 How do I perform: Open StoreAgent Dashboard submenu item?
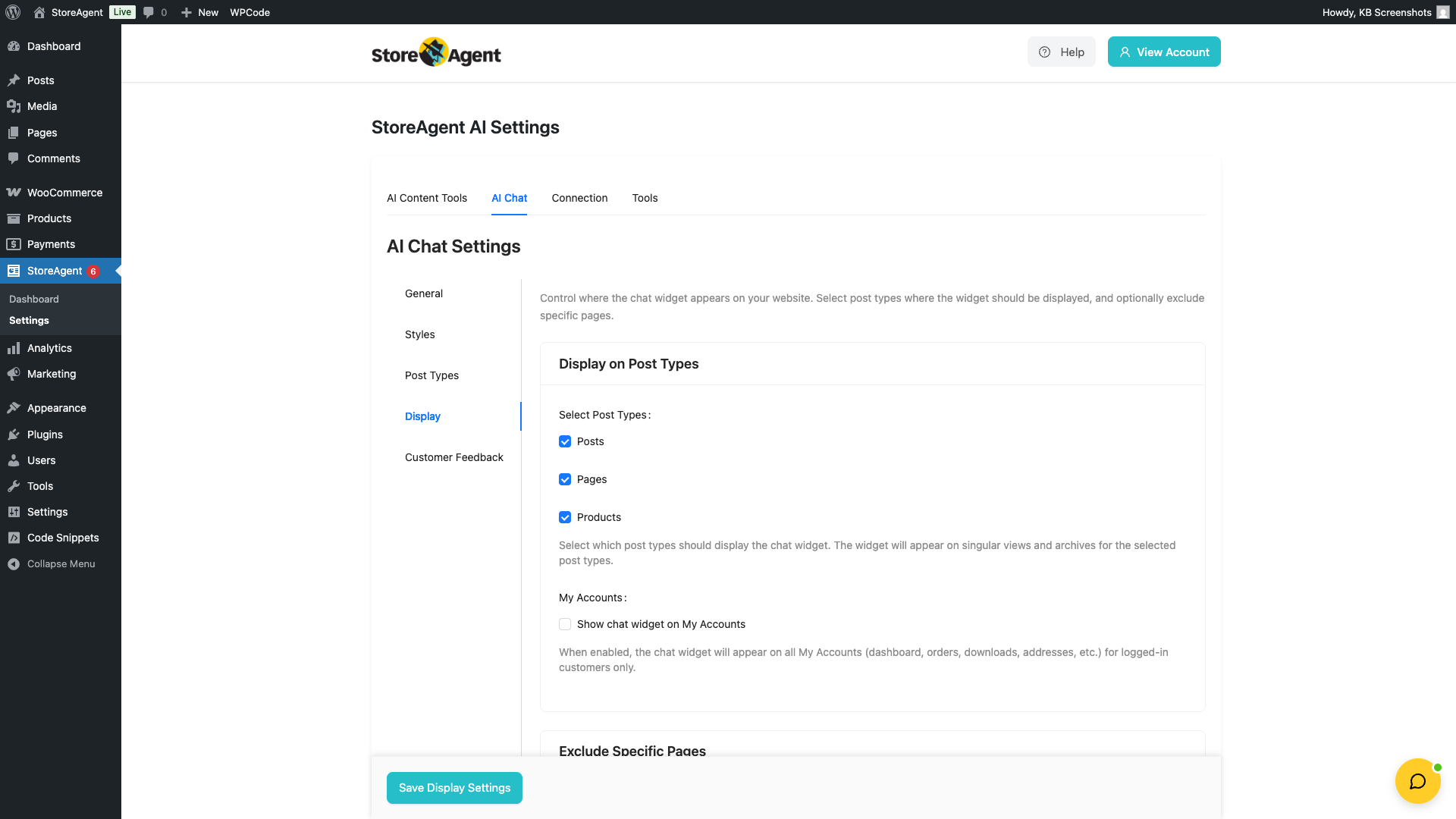34,300
